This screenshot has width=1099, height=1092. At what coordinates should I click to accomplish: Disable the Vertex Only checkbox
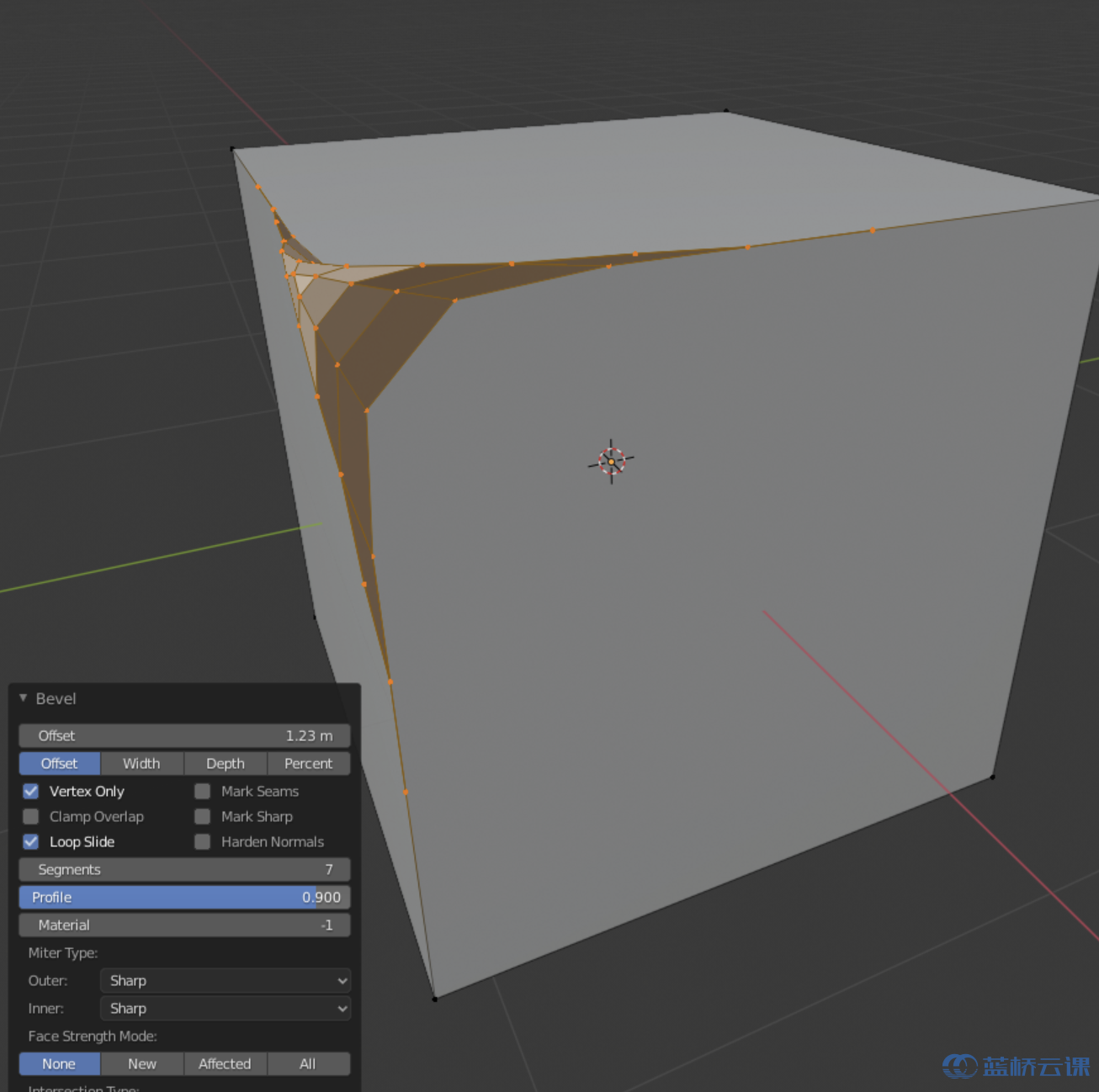click(x=31, y=791)
